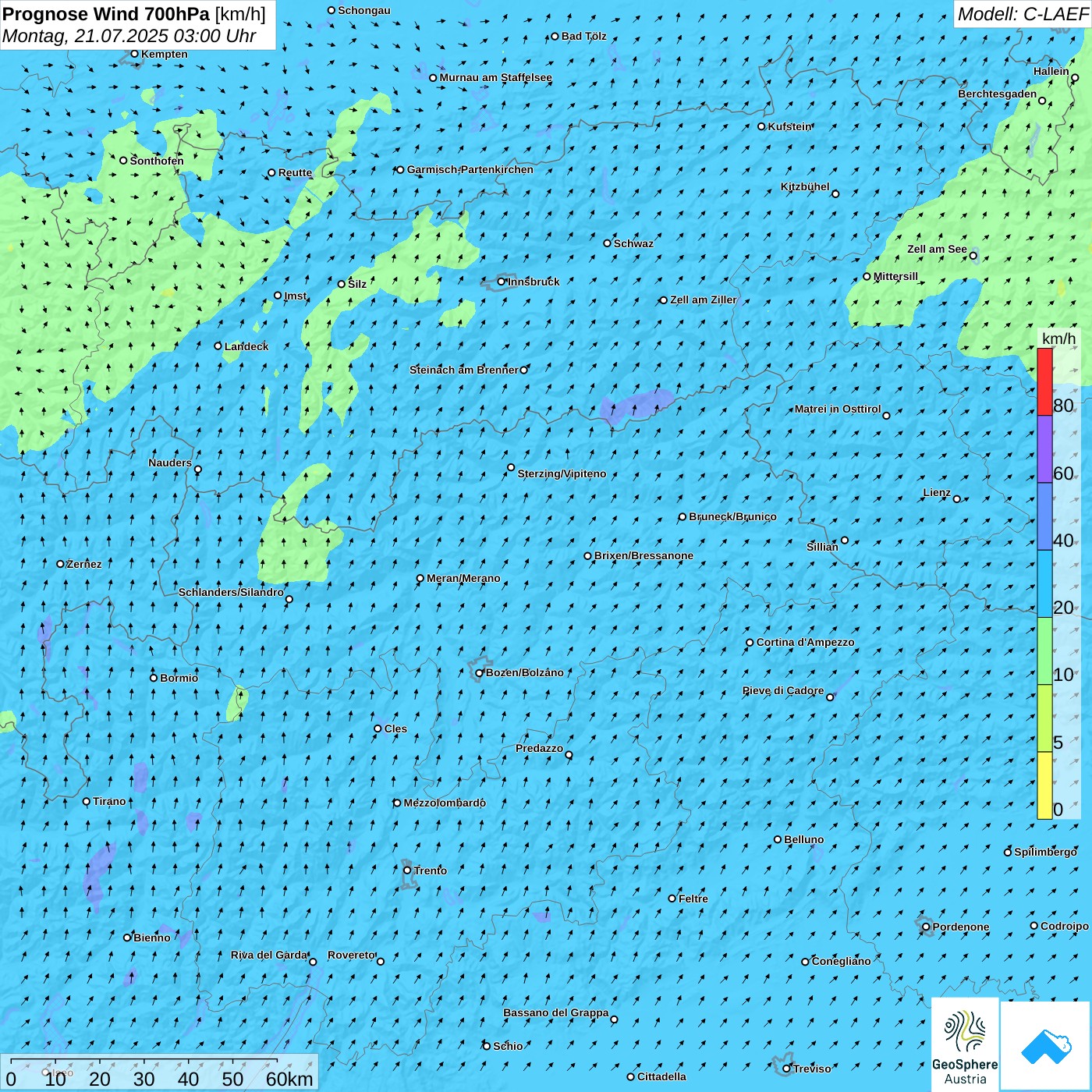Click the Cles location dot
This screenshot has width=1092, height=1092.
(378, 729)
